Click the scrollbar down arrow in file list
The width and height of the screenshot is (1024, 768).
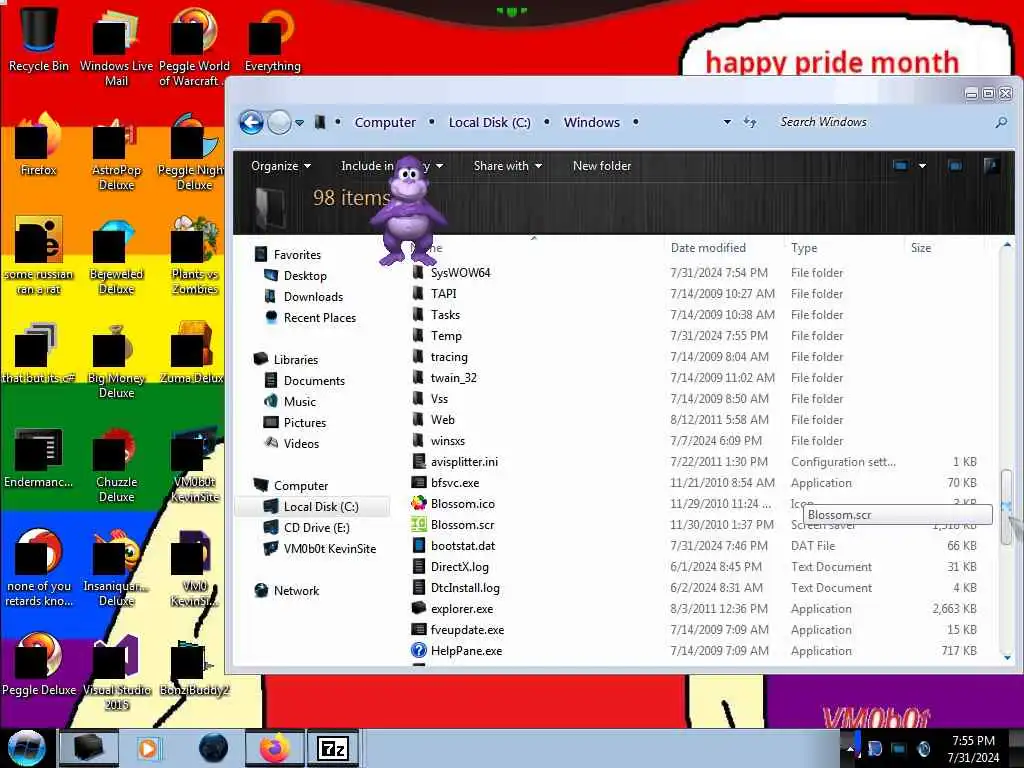pyautogui.click(x=1006, y=658)
